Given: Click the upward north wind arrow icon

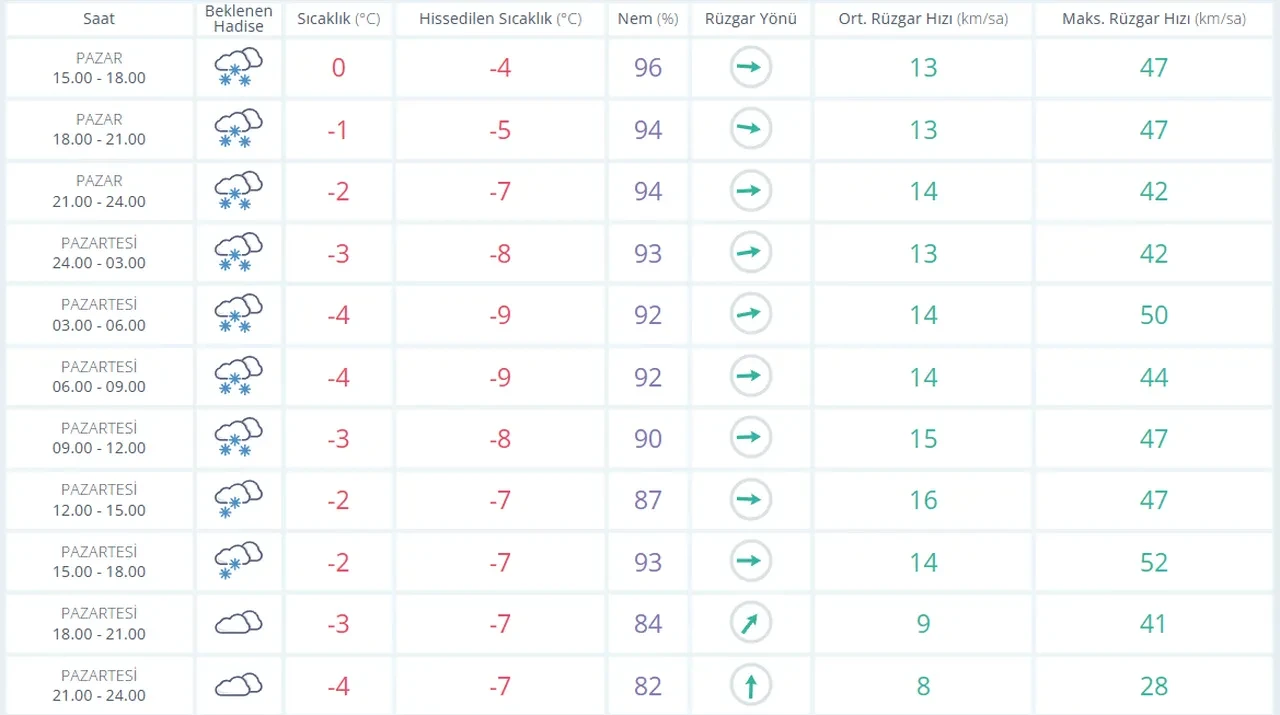Looking at the screenshot, I should coord(750,686).
